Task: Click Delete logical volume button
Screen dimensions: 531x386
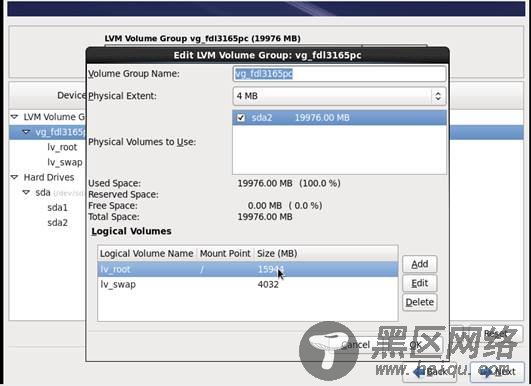Action: point(420,302)
